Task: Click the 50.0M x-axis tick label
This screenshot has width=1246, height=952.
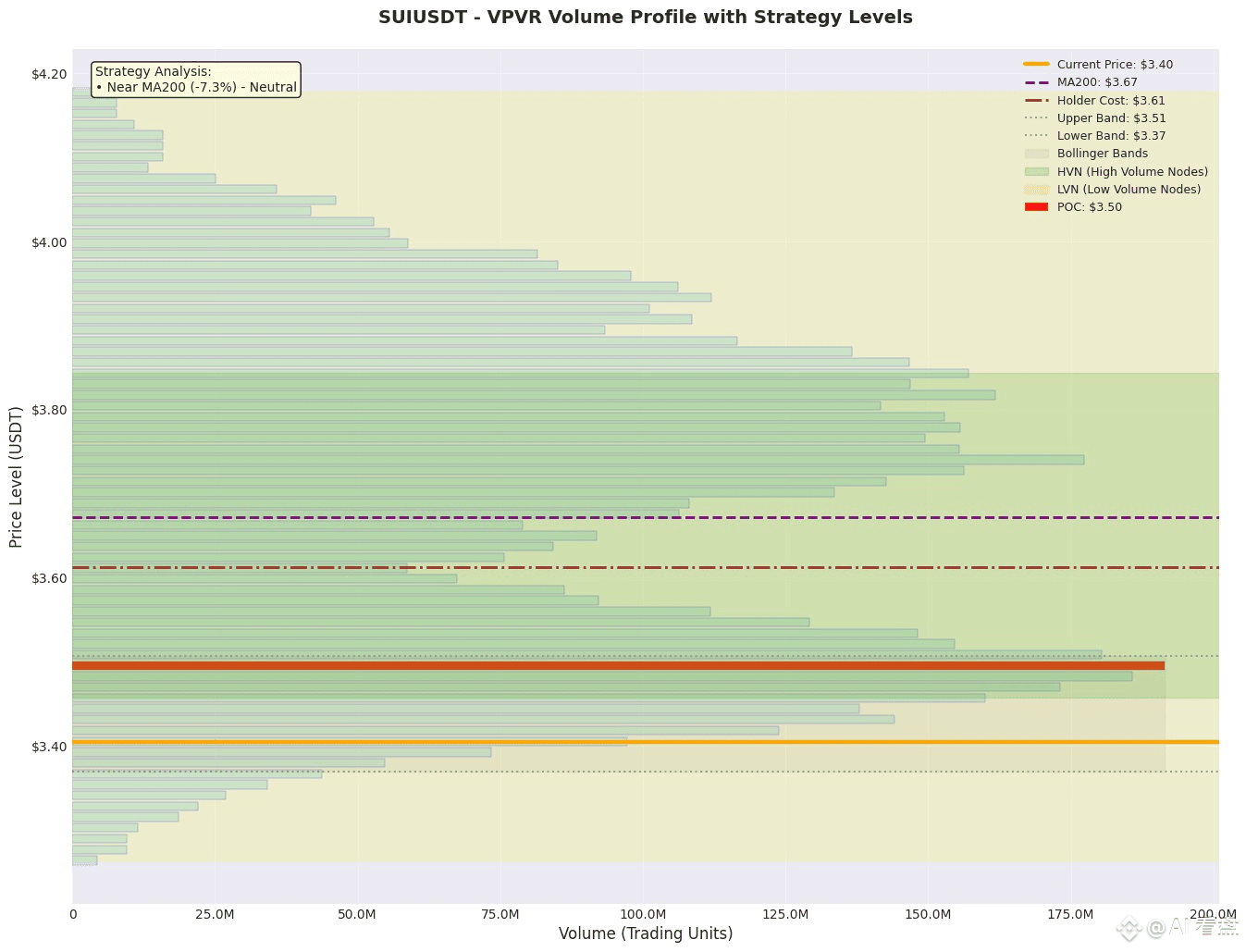Action: [357, 914]
